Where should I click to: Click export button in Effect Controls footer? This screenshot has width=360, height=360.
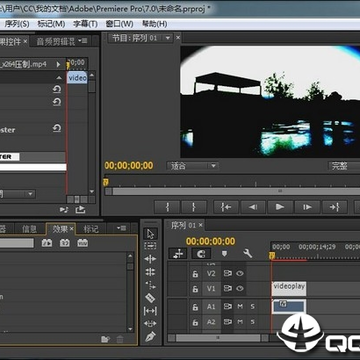pyautogui.click(x=81, y=209)
